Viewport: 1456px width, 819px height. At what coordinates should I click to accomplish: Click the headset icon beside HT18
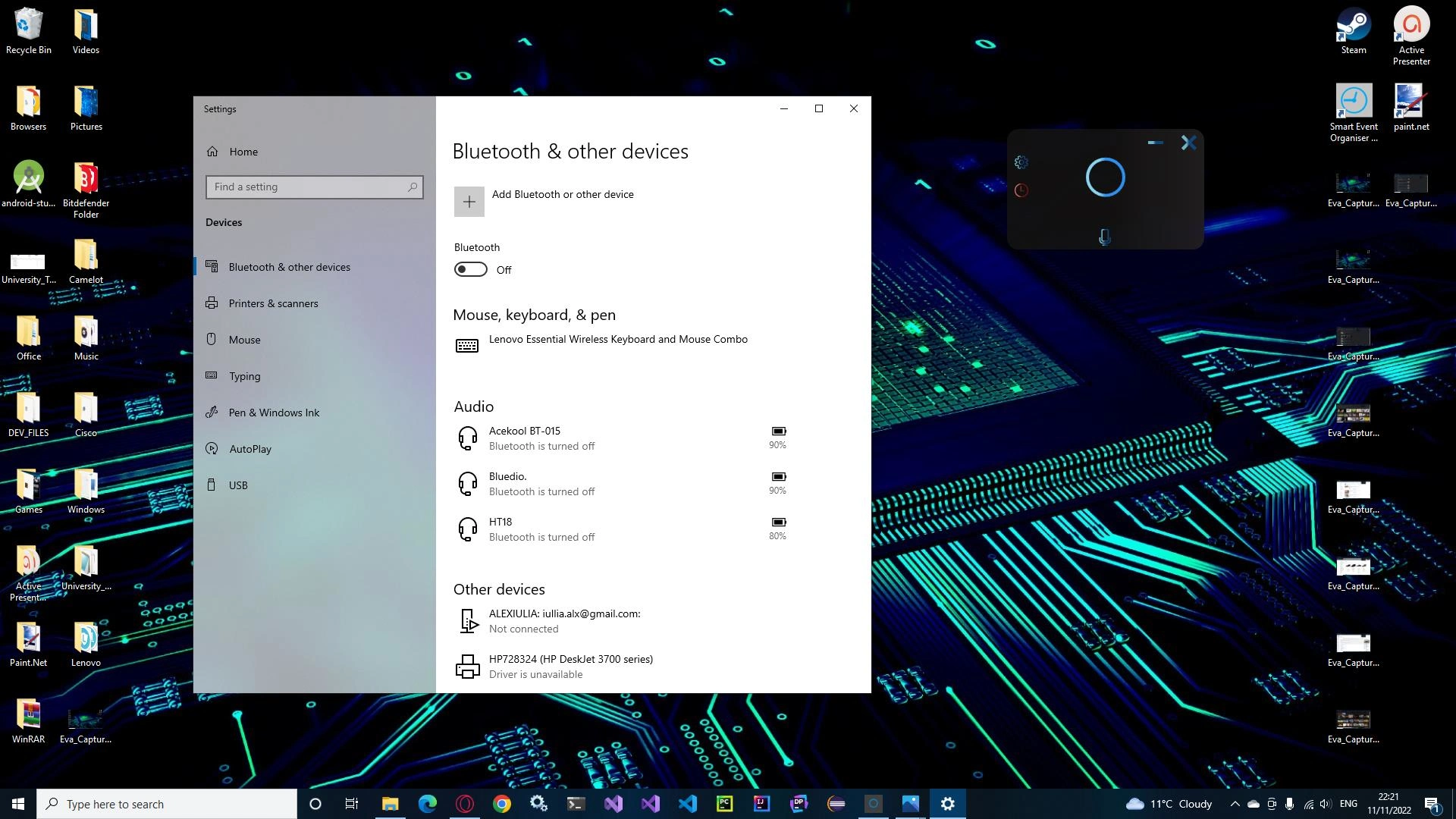468,529
